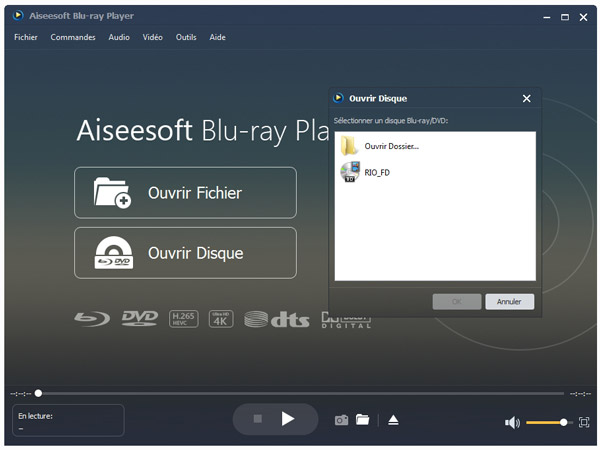Click the Ouvrir Fichier button
Viewport: 600px width, 450px height.
(x=185, y=193)
